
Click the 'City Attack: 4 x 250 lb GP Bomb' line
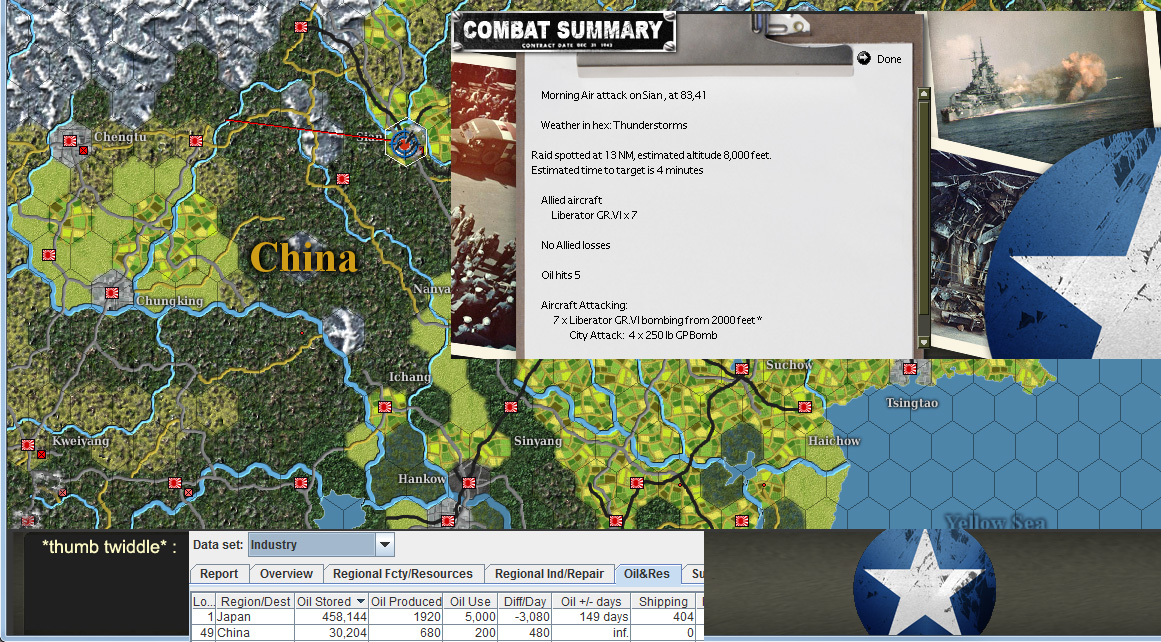pos(643,335)
